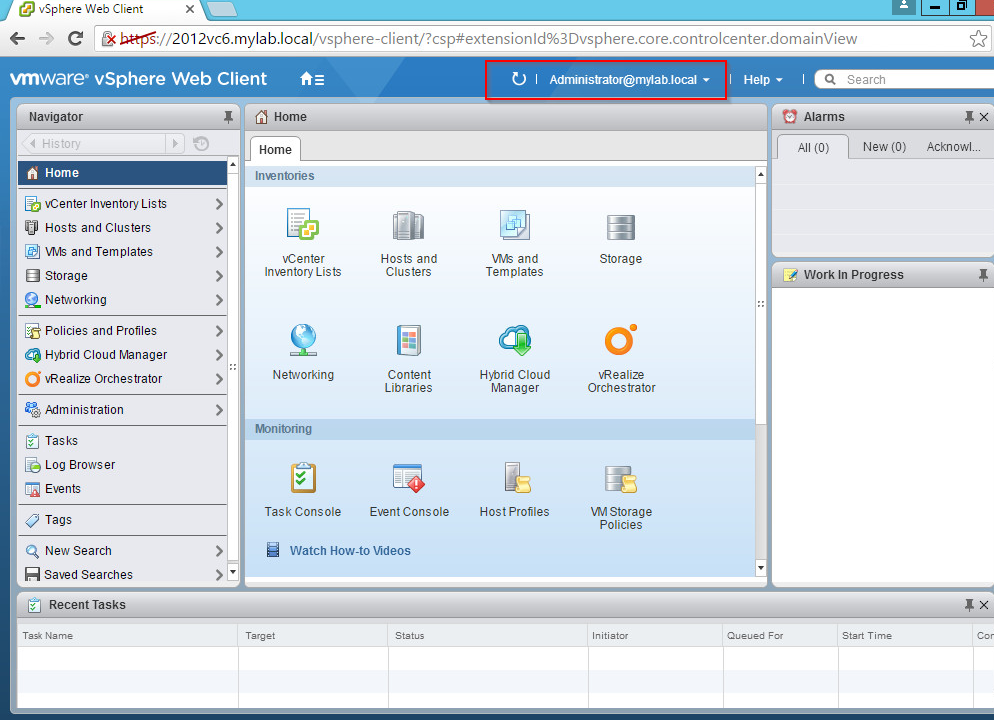994x720 pixels.
Task: Expand Policies and Profiles chevron in Navigator
Action: click(x=219, y=331)
